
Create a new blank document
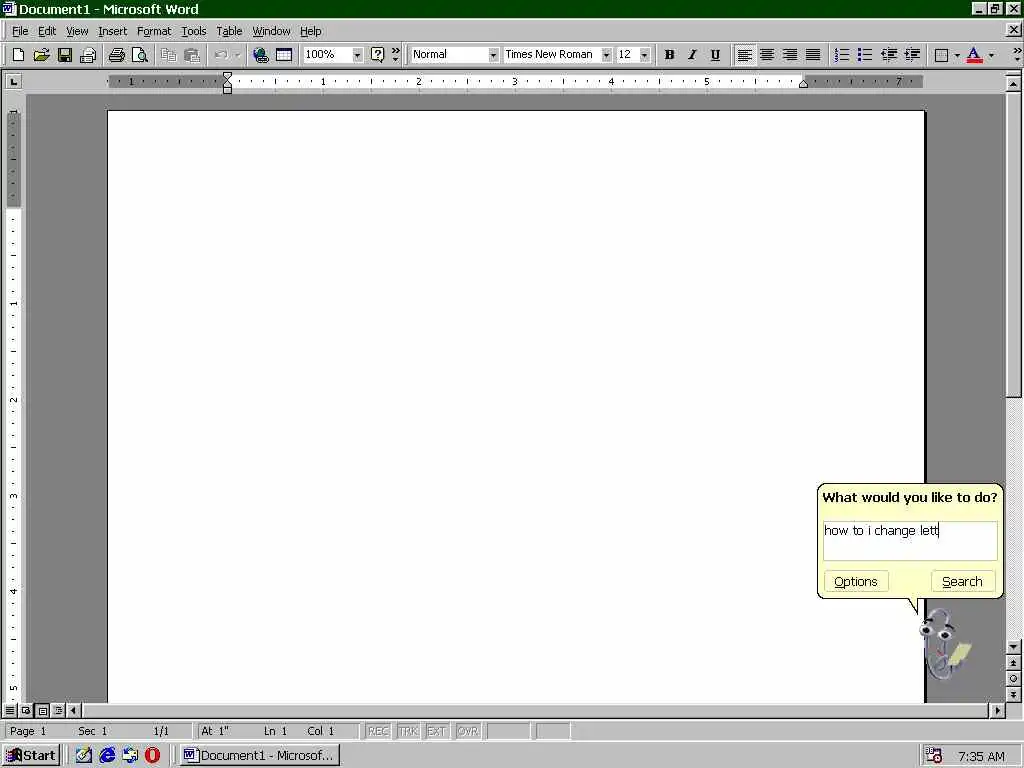tap(18, 55)
